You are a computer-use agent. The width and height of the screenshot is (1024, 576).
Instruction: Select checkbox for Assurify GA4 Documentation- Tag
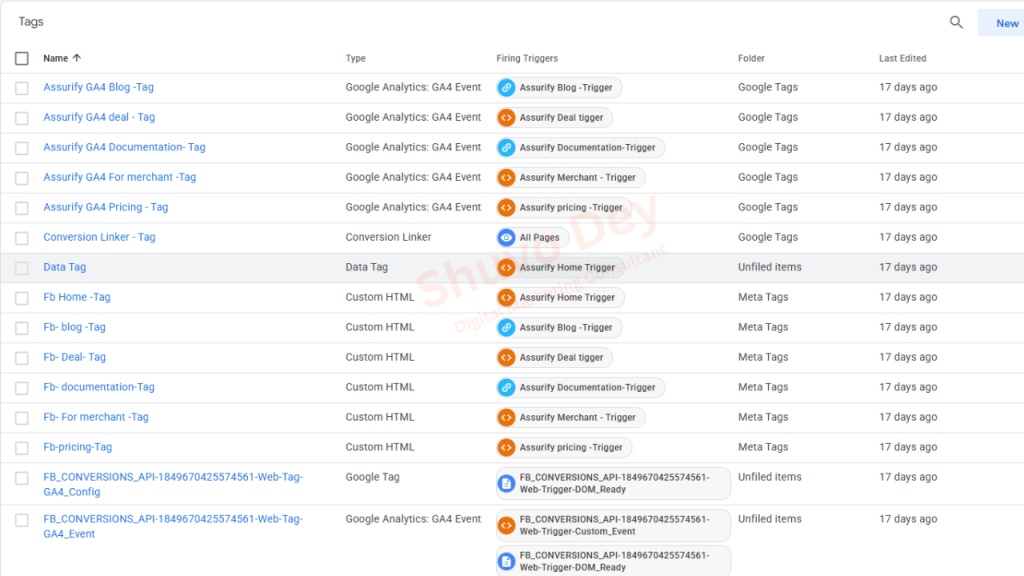coord(22,148)
